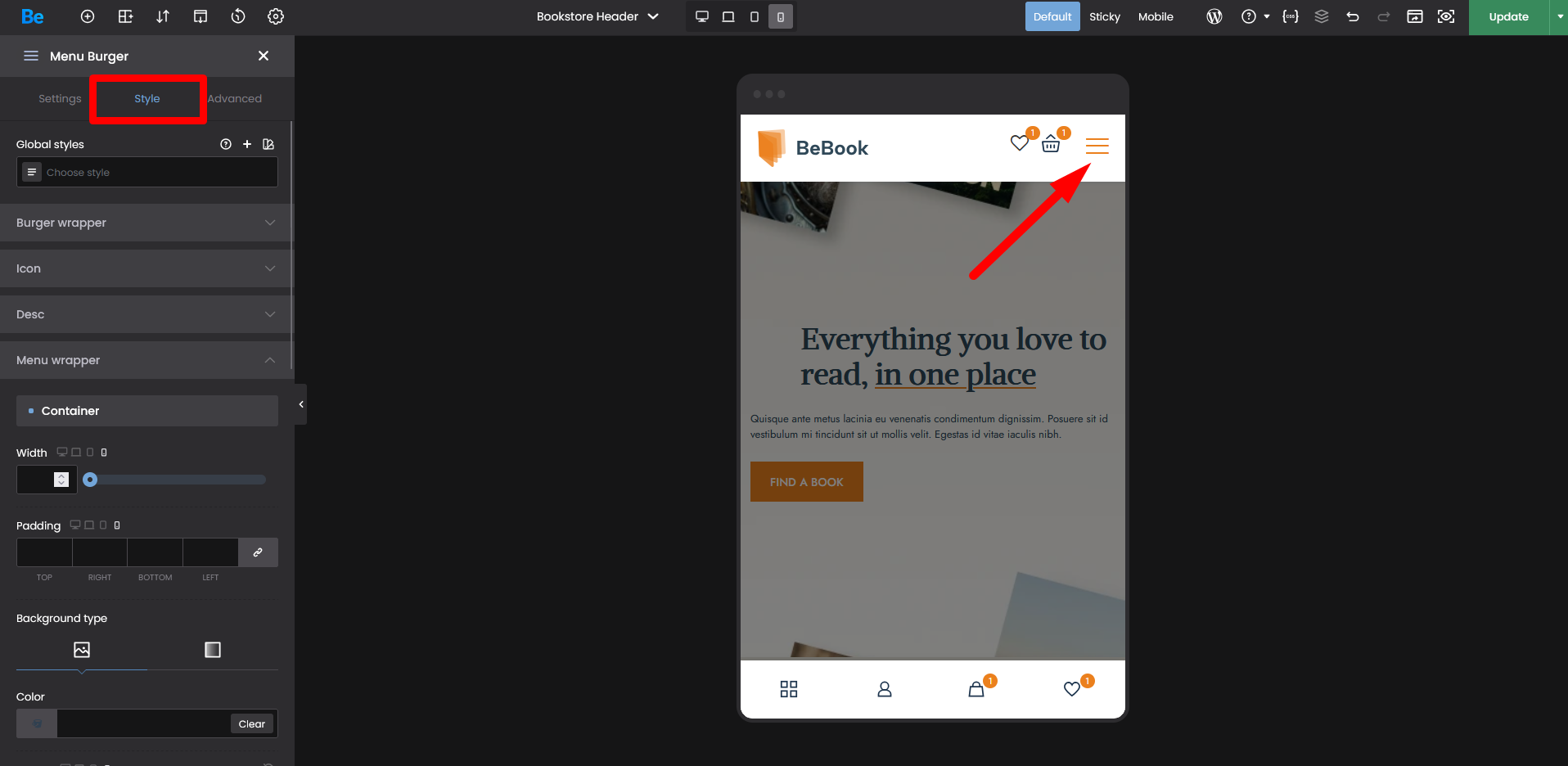This screenshot has width=1568, height=766.
Task: Open the Settings tab
Action: 60,98
